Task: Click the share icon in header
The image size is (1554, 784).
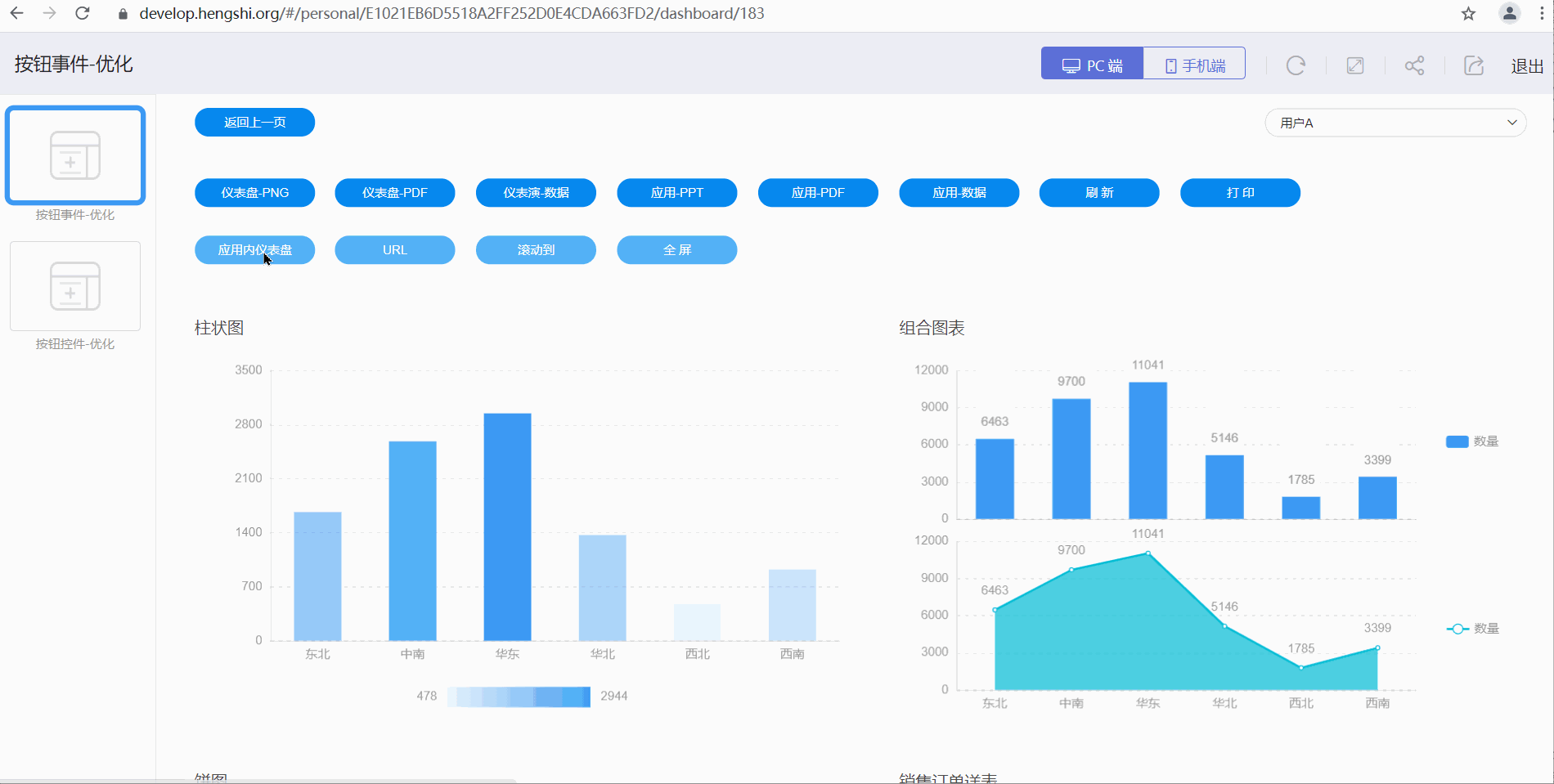Action: (1414, 65)
